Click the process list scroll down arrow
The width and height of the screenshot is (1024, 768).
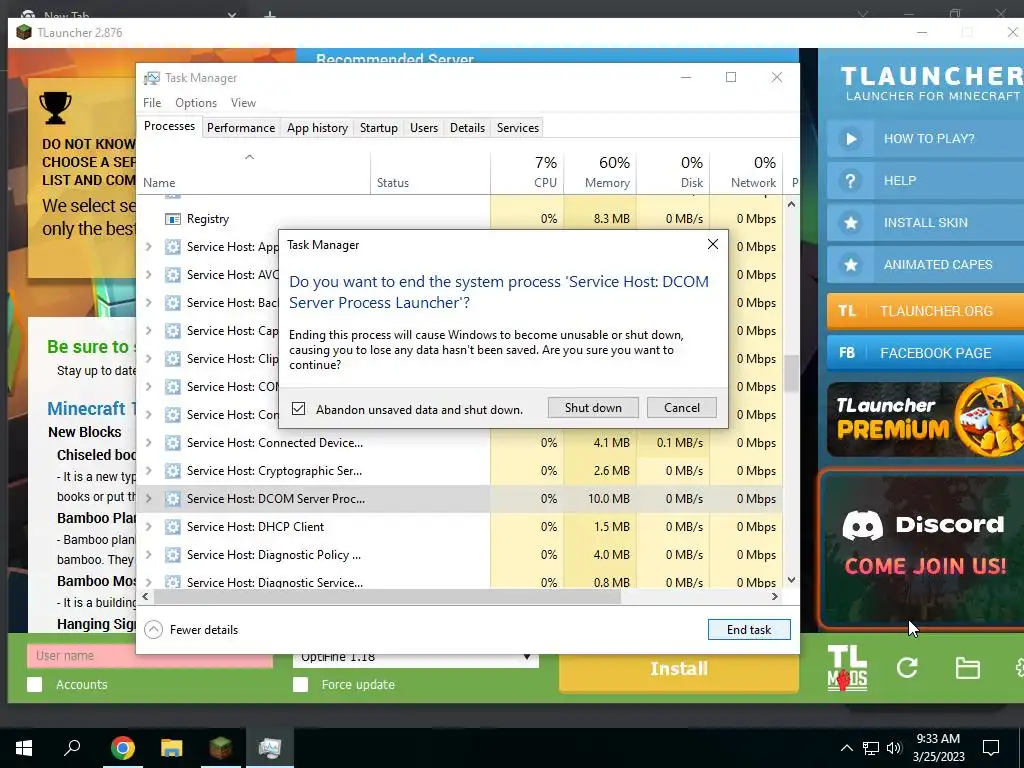pos(792,580)
